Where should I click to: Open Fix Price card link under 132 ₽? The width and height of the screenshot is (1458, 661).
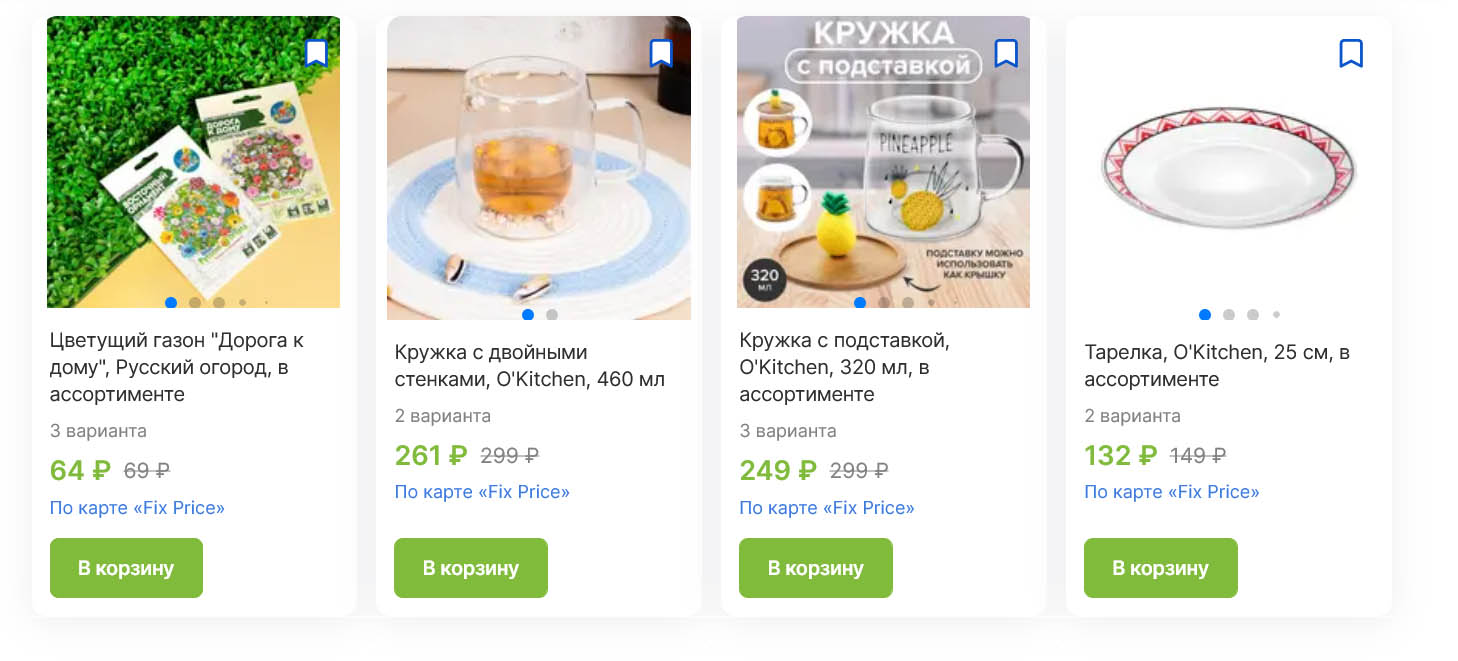click(x=1172, y=492)
